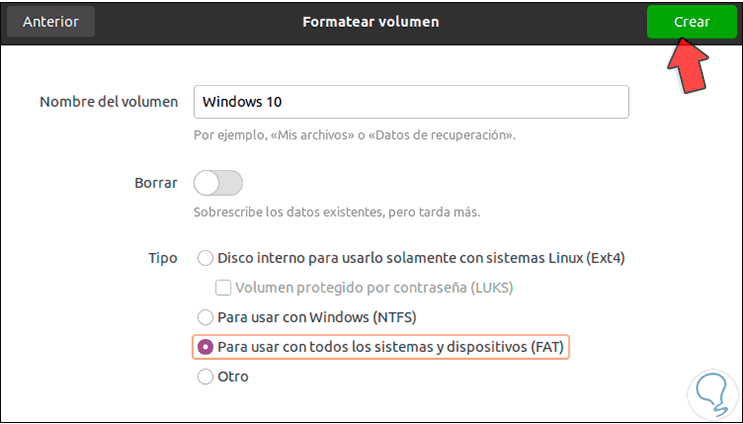Go back with the Anterior button
Image resolution: width=743 pixels, height=424 pixels.
tap(50, 21)
